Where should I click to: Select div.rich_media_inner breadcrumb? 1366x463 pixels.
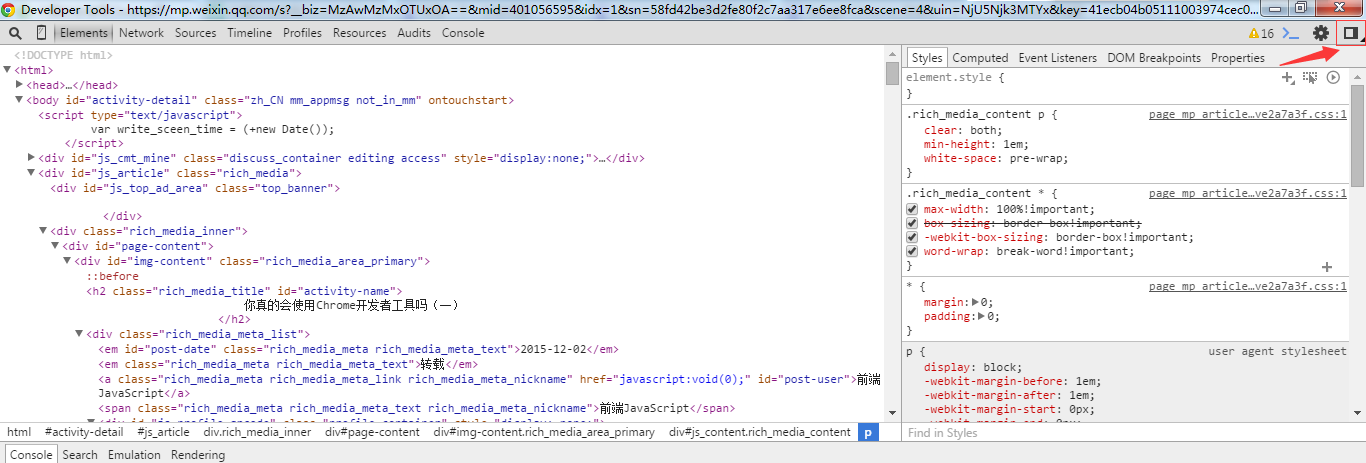257,432
